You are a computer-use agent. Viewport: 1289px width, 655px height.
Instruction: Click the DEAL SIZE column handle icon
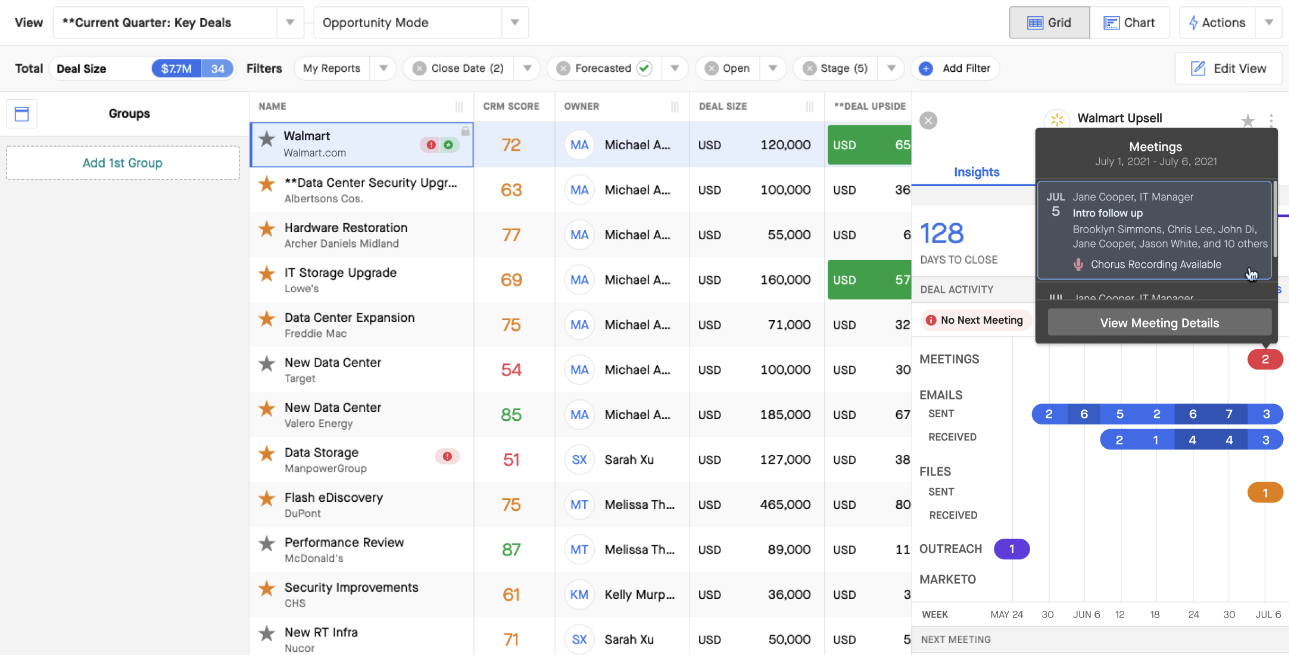pyautogui.click(x=811, y=106)
